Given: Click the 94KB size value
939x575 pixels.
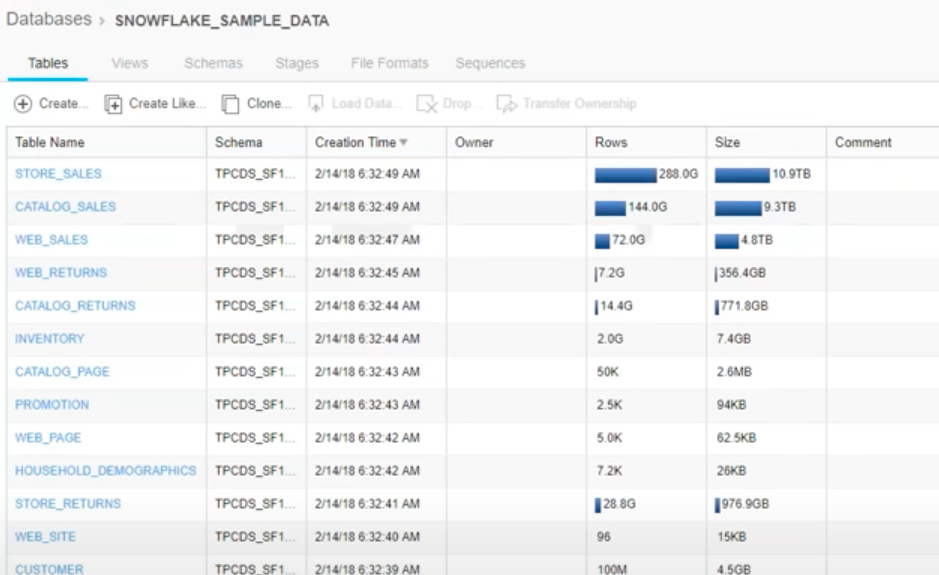Looking at the screenshot, I should click(731, 404).
